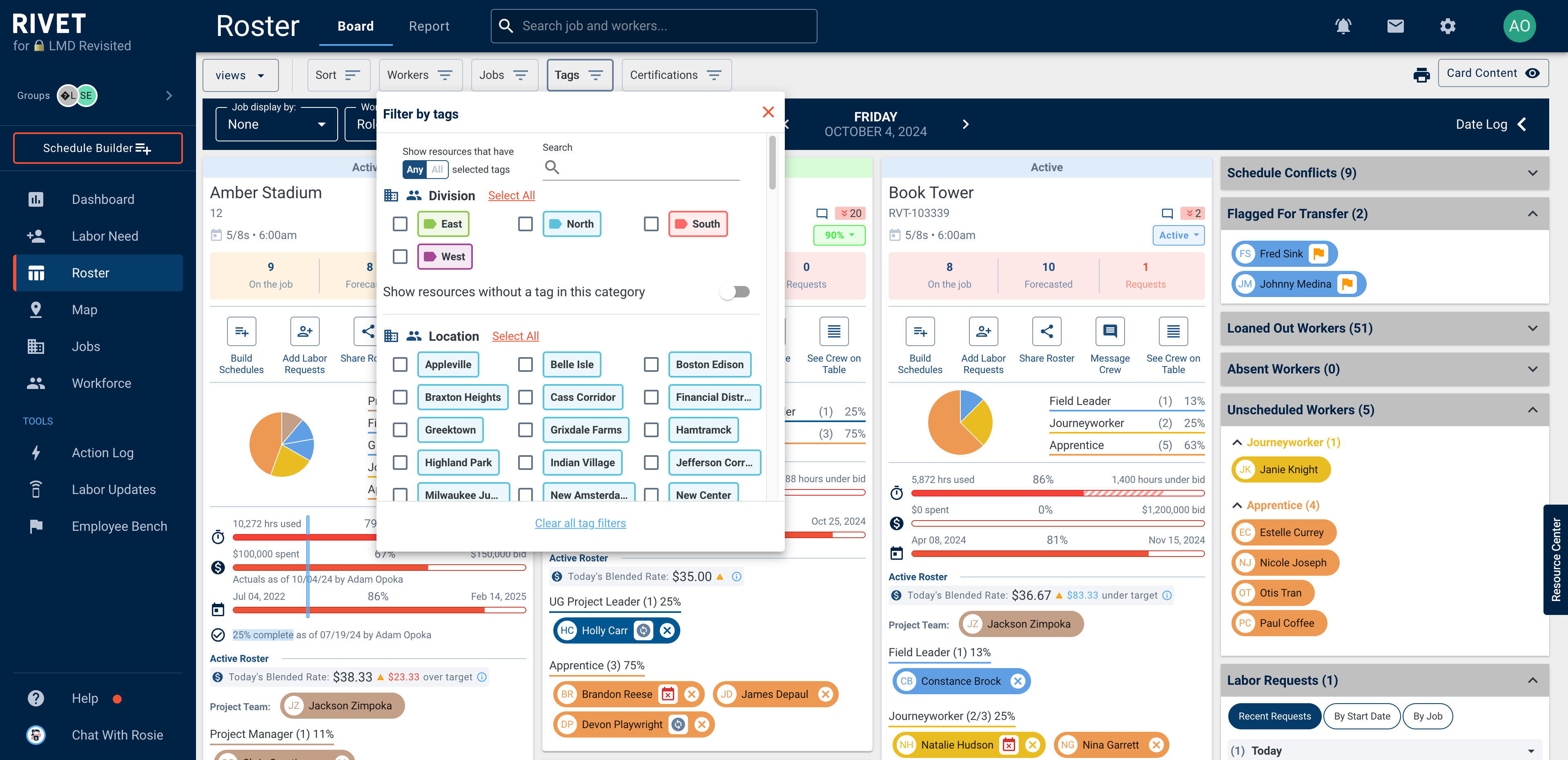Image resolution: width=1568 pixels, height=760 pixels.
Task: Click Build Schedules icon for Amber Stadium
Action: click(241, 332)
